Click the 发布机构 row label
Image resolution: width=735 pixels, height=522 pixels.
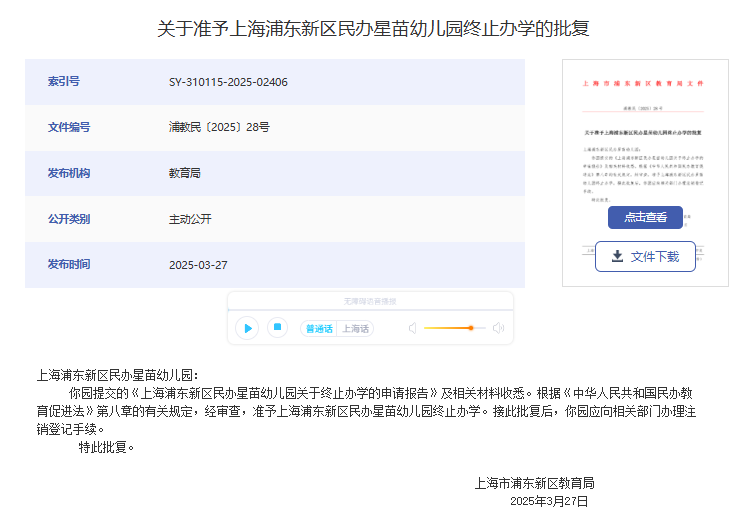[69, 173]
